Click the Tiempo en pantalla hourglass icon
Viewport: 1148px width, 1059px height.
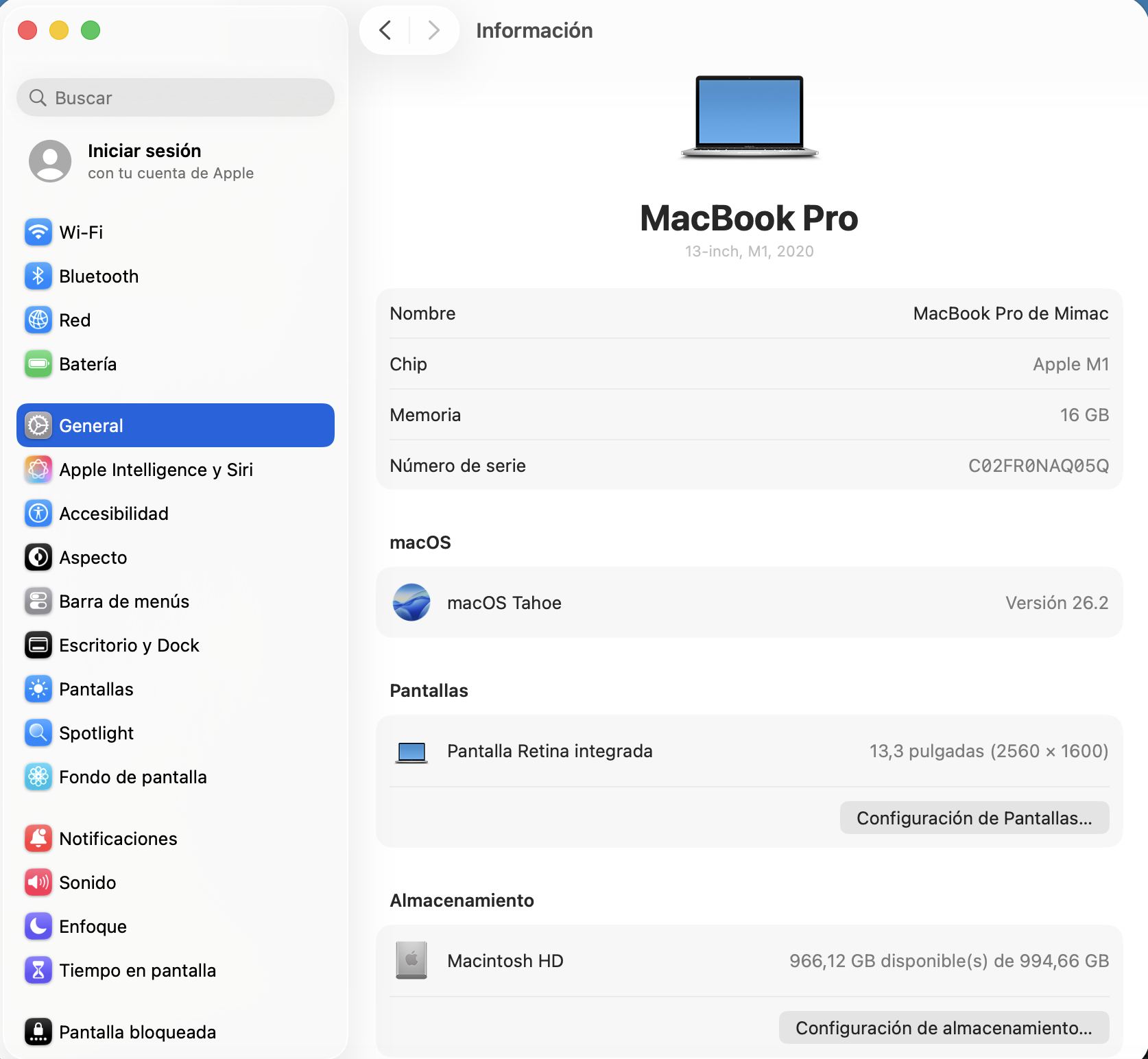coord(38,971)
